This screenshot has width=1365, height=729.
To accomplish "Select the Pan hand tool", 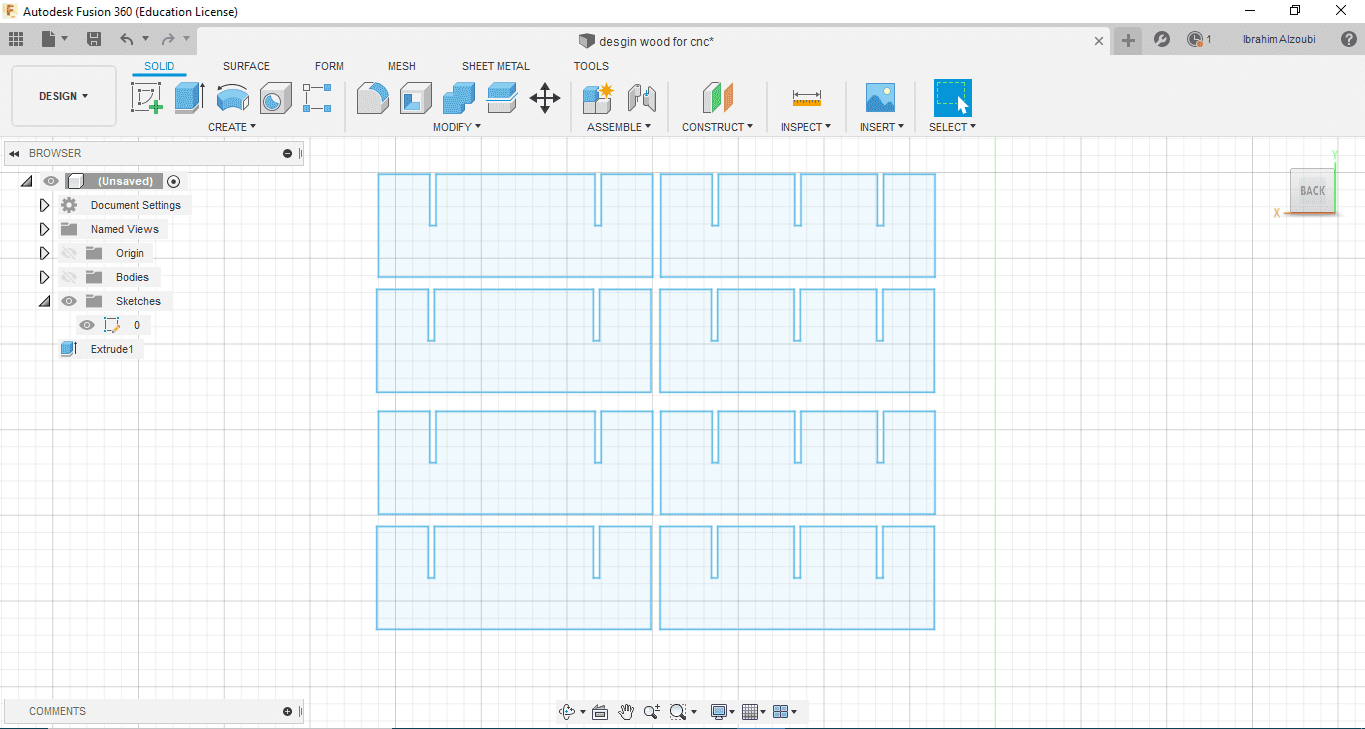I will 626,712.
